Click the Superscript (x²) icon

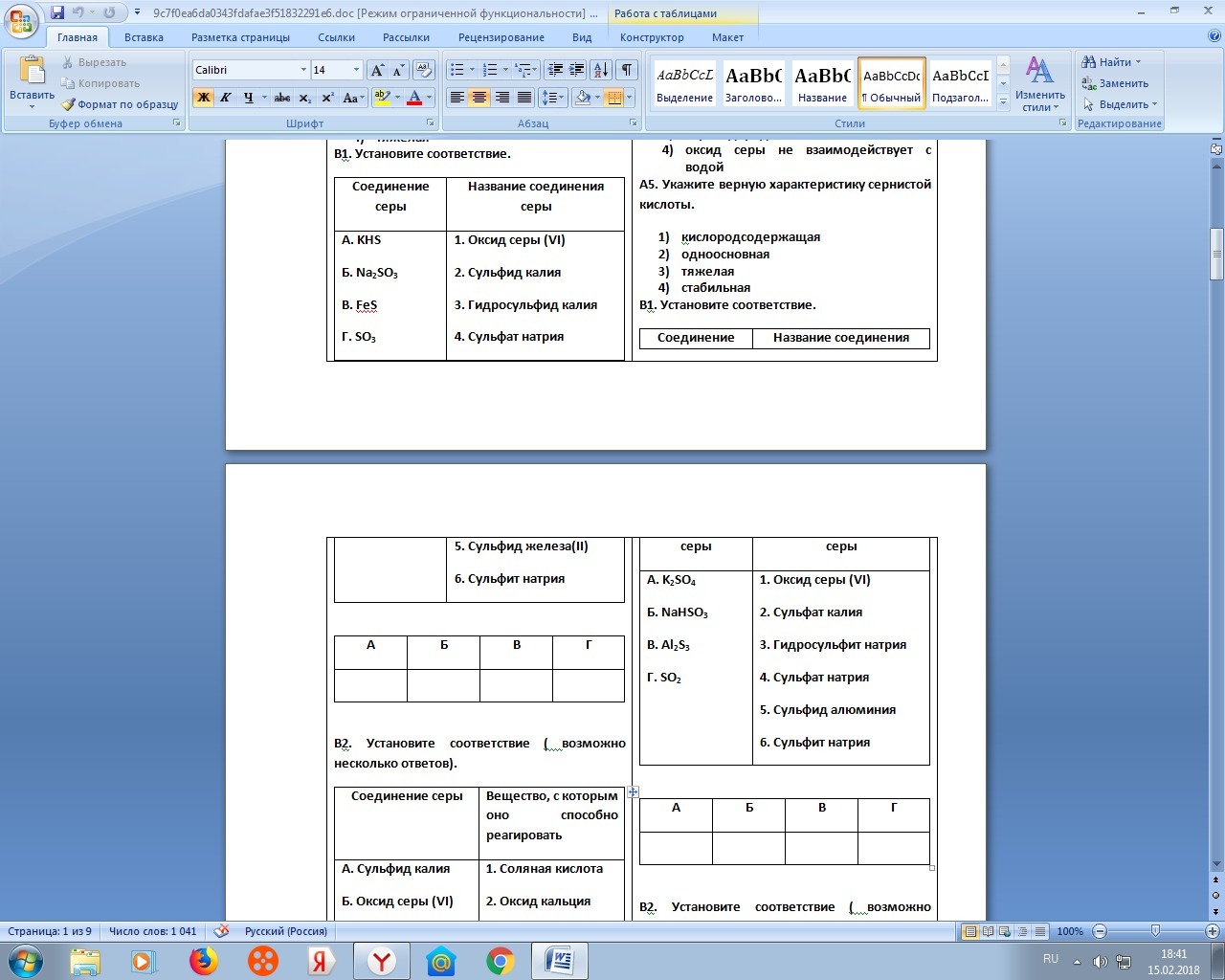click(327, 98)
